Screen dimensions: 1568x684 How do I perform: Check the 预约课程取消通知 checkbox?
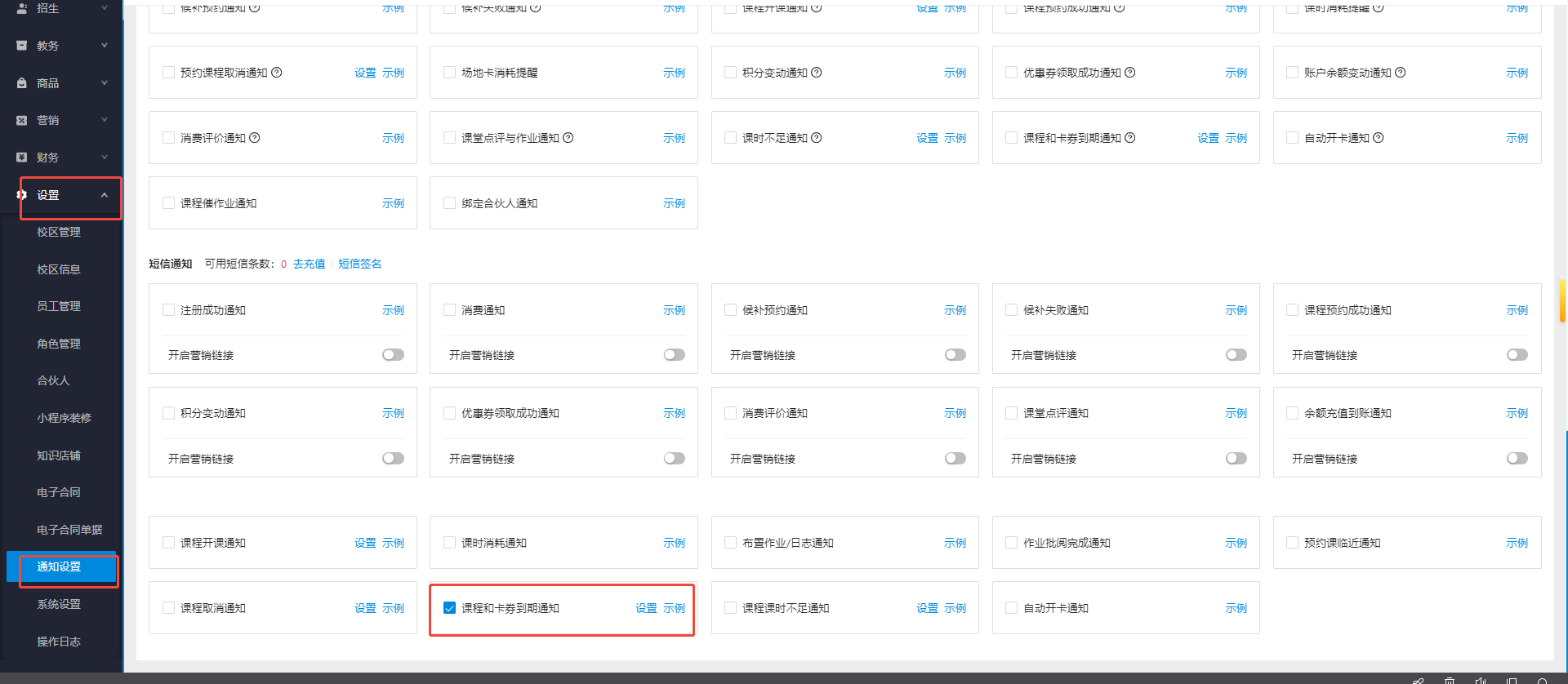click(x=168, y=73)
